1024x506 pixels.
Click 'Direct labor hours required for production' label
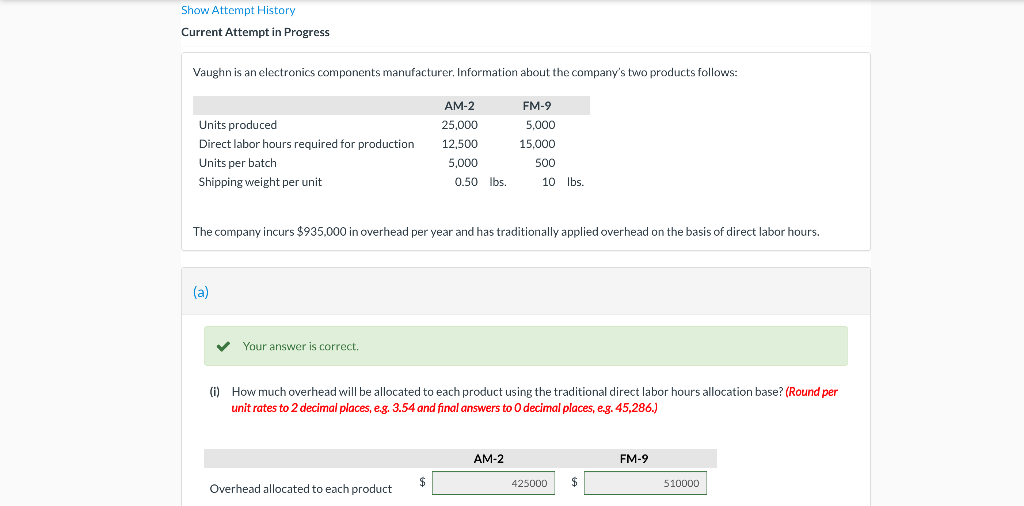click(x=306, y=144)
